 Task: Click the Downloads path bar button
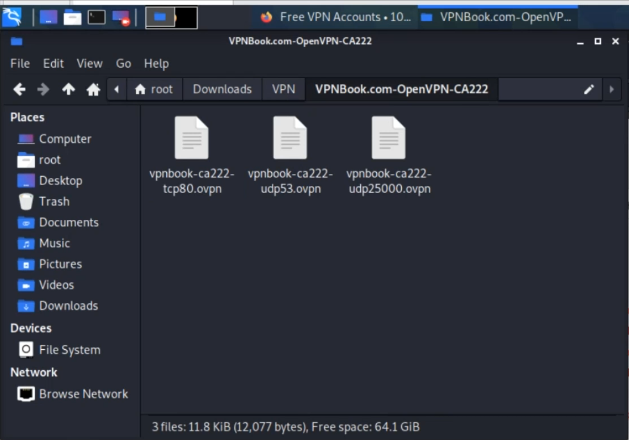(x=222, y=89)
